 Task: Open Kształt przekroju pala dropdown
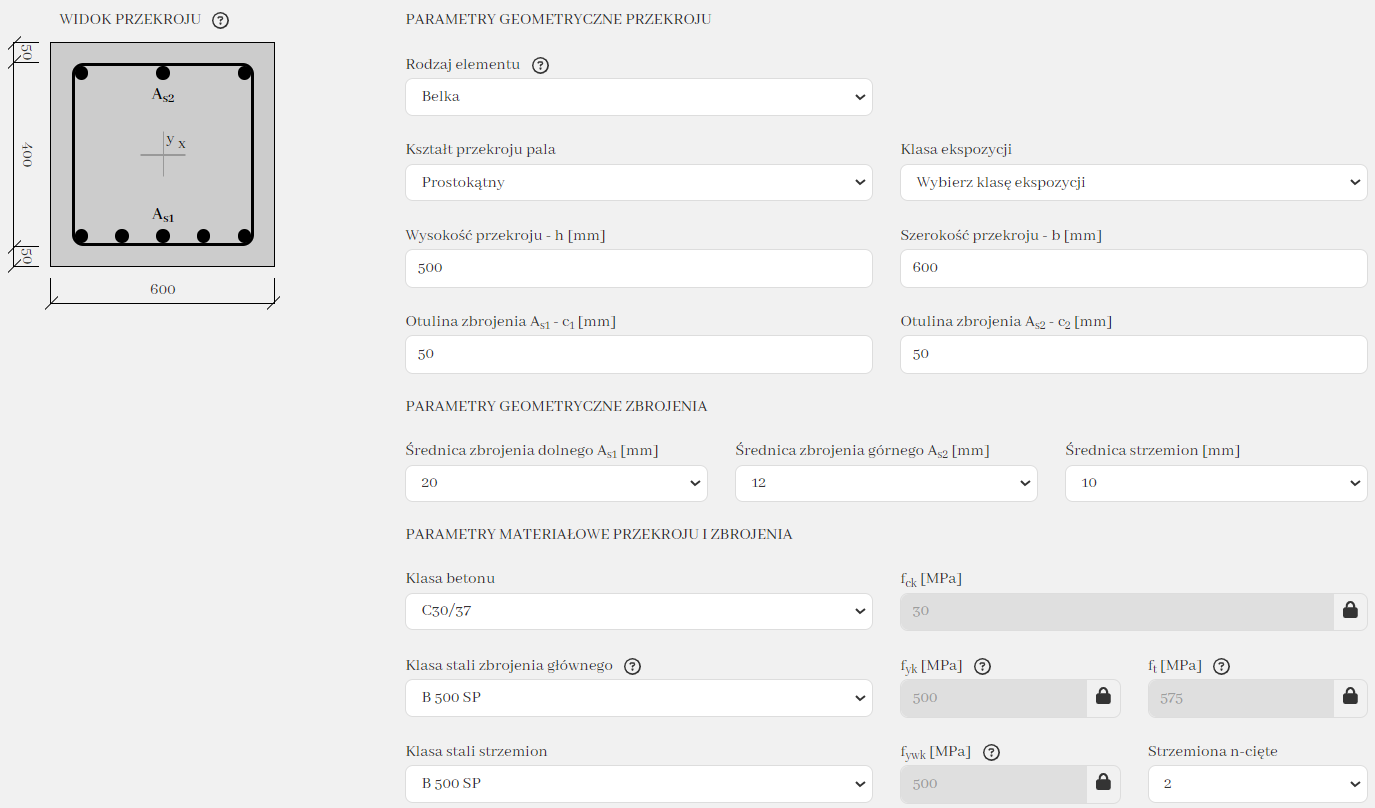coord(638,183)
